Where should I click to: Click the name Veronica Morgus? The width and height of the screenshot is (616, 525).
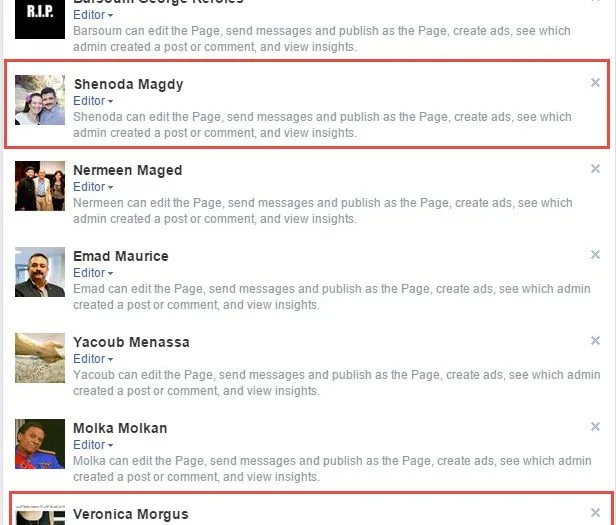(130, 515)
